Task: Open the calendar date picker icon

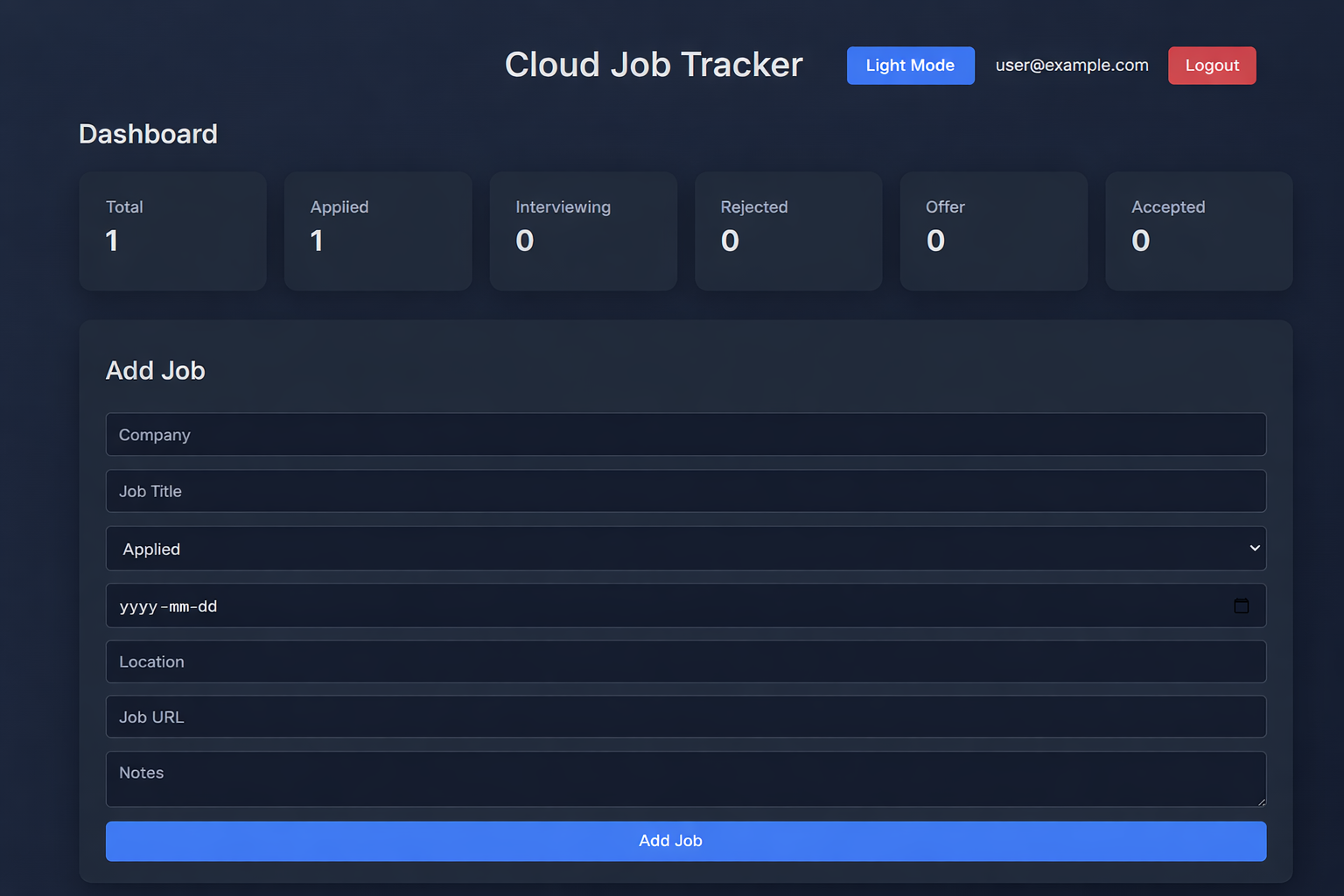Action: 1241,605
